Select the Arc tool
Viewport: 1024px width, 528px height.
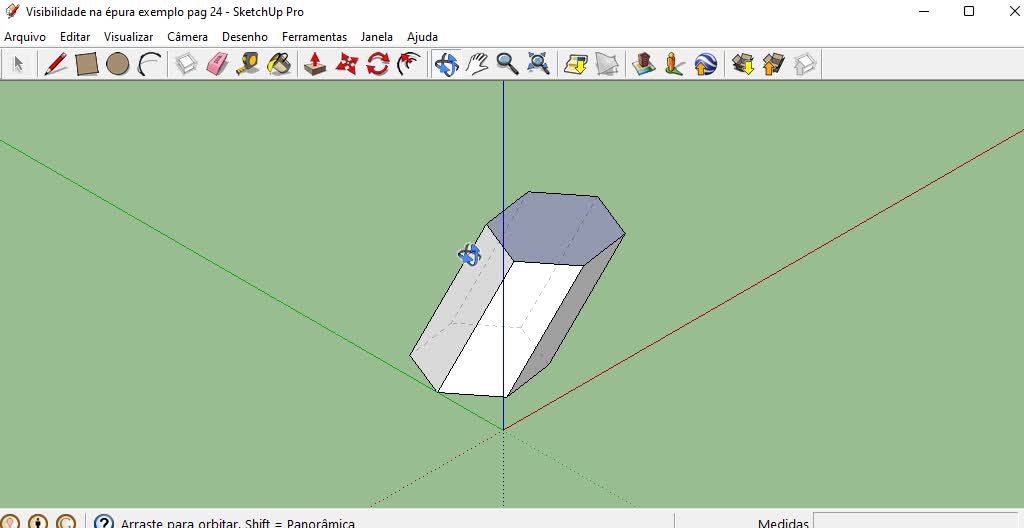pyautogui.click(x=150, y=64)
